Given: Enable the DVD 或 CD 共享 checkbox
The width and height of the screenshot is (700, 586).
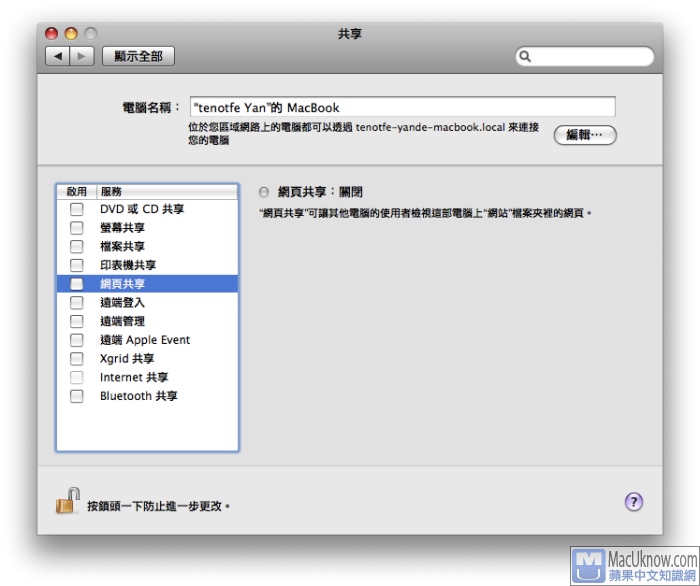Looking at the screenshot, I should coord(77,209).
